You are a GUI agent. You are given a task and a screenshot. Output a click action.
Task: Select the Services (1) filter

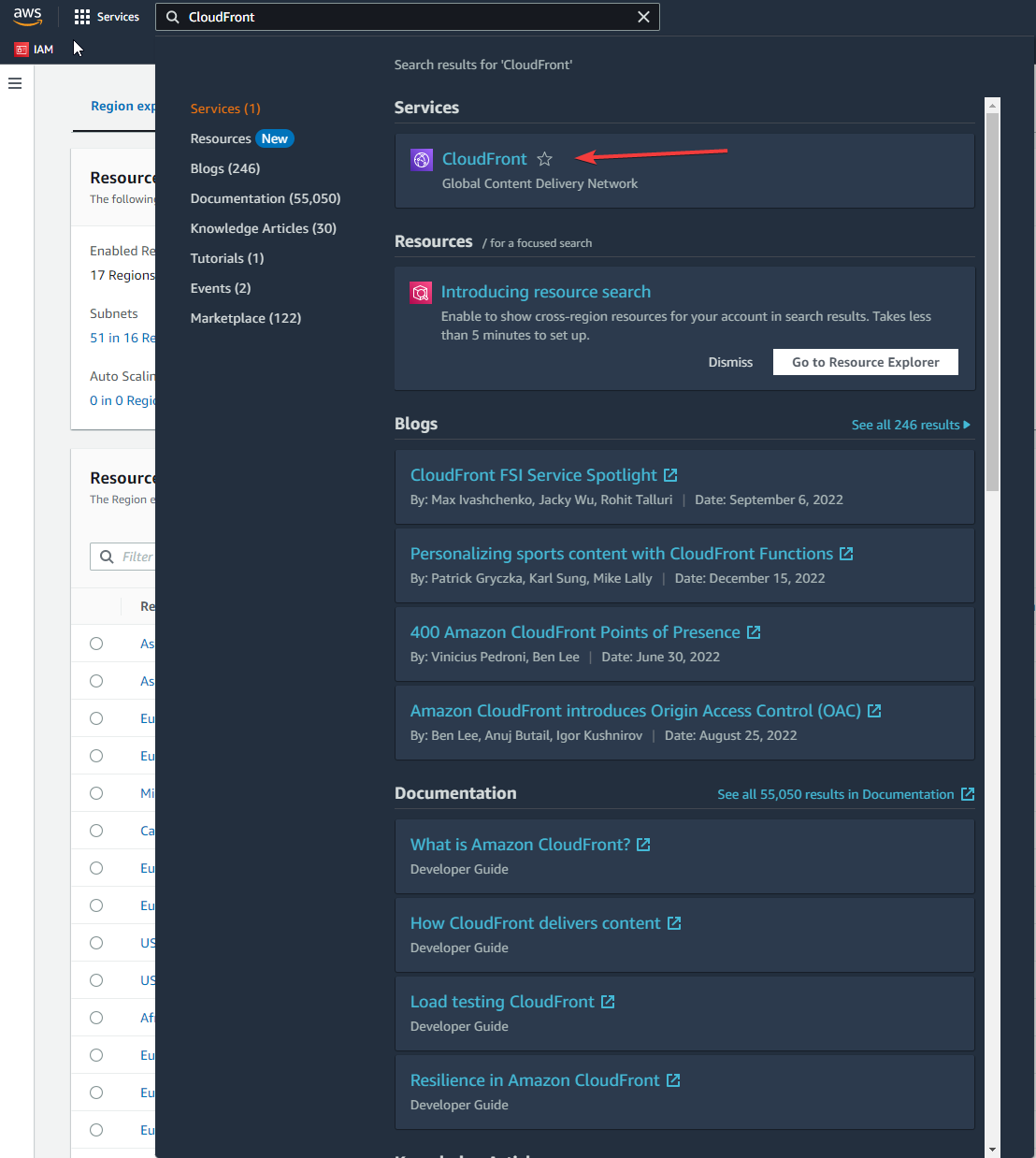tap(225, 109)
